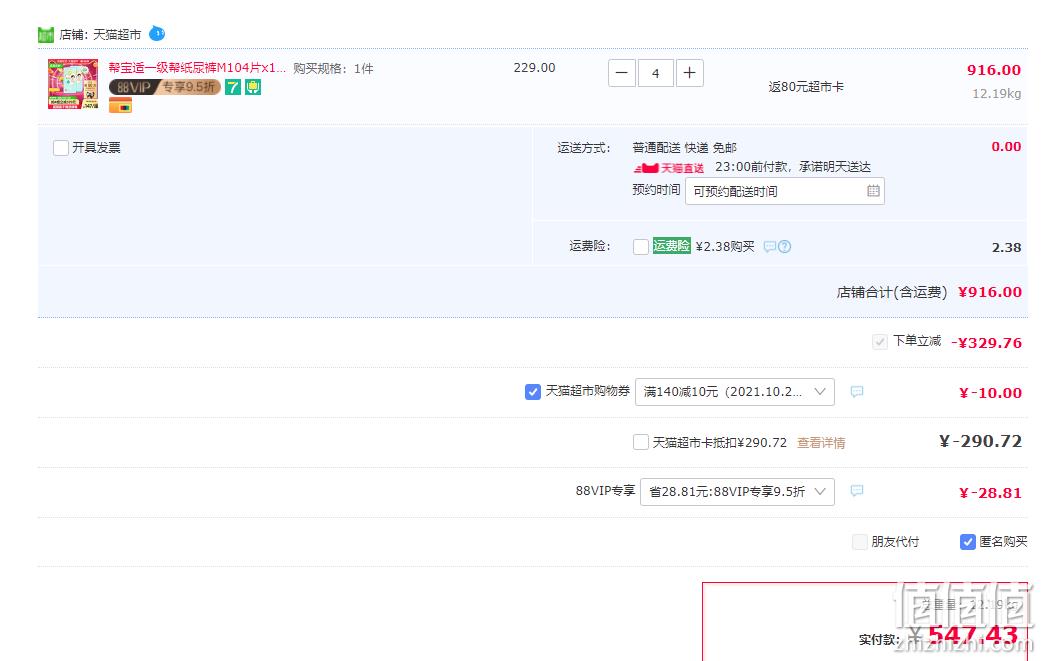Click the 查看详情 details link
The width and height of the screenshot is (1043, 661).
click(x=821, y=443)
